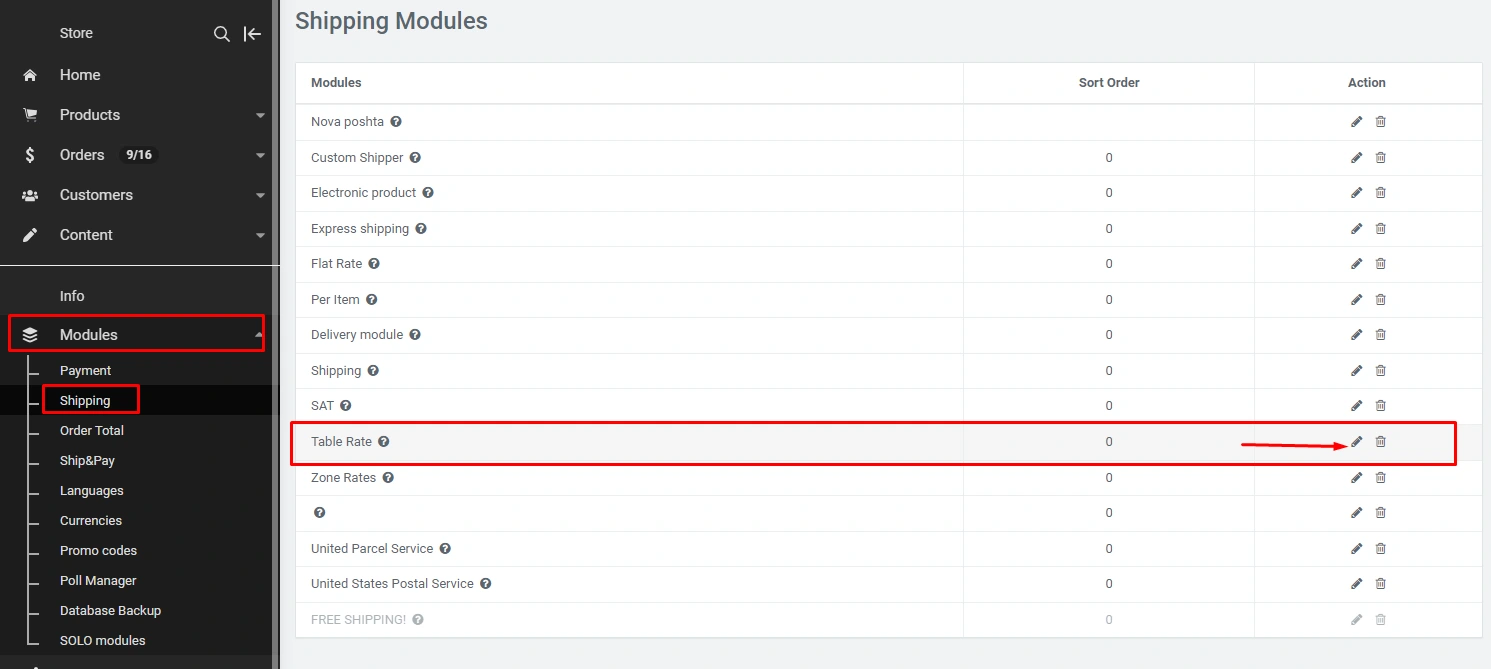Expand the Customers submenu
Viewport: 1491px width, 669px height.
click(260, 196)
